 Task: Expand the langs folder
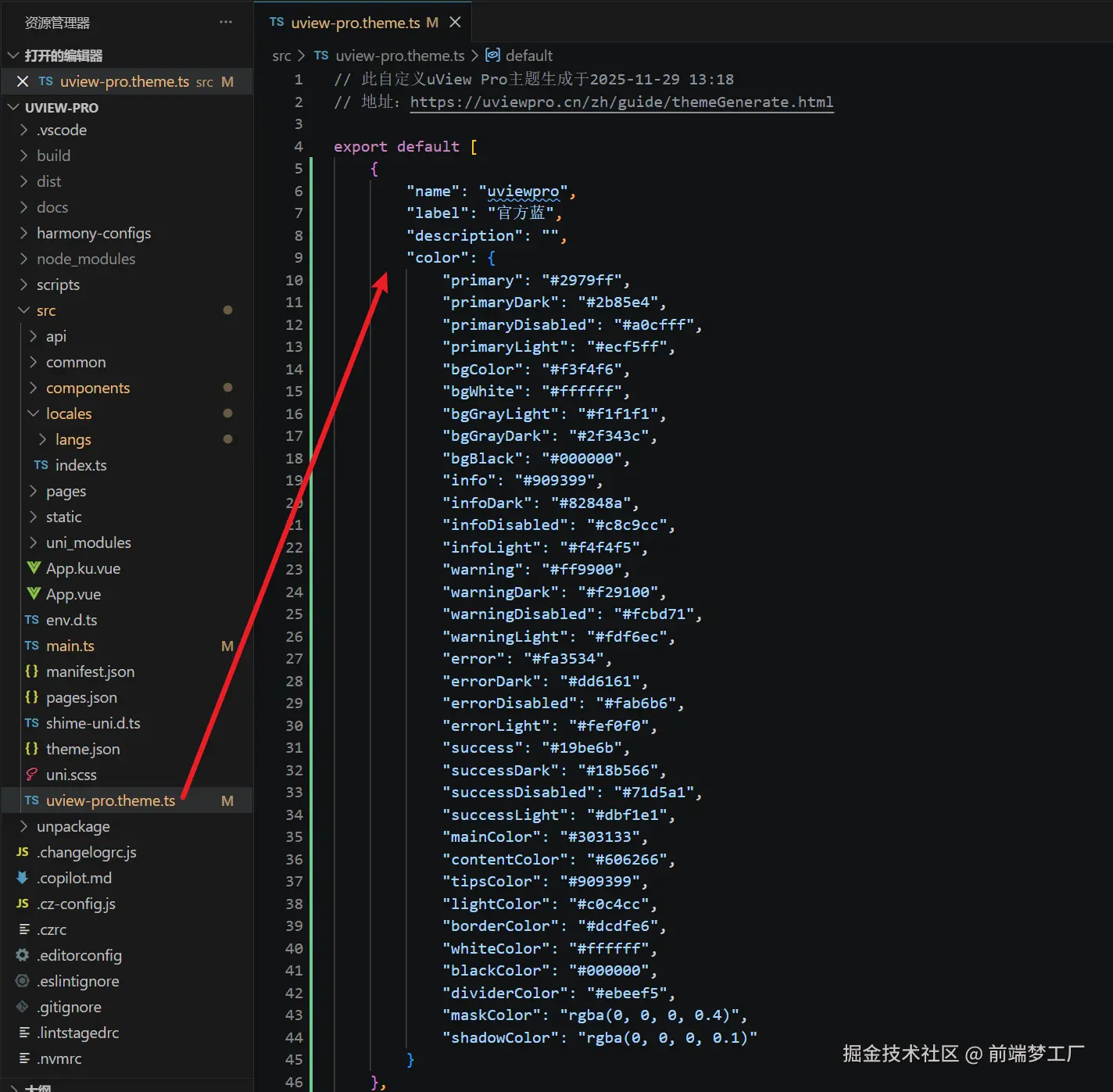point(127,439)
